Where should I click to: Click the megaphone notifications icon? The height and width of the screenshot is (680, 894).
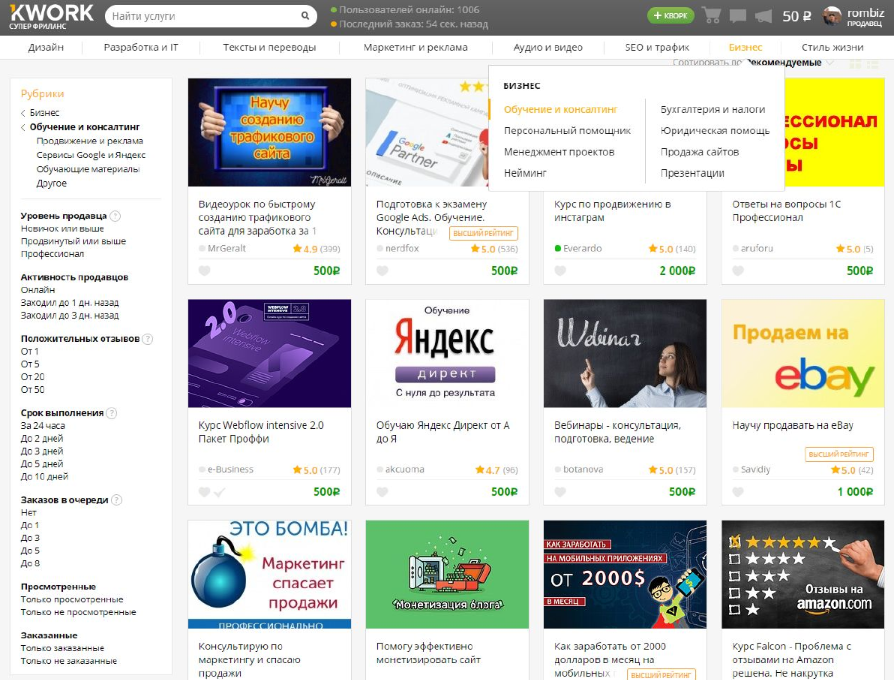(x=763, y=16)
